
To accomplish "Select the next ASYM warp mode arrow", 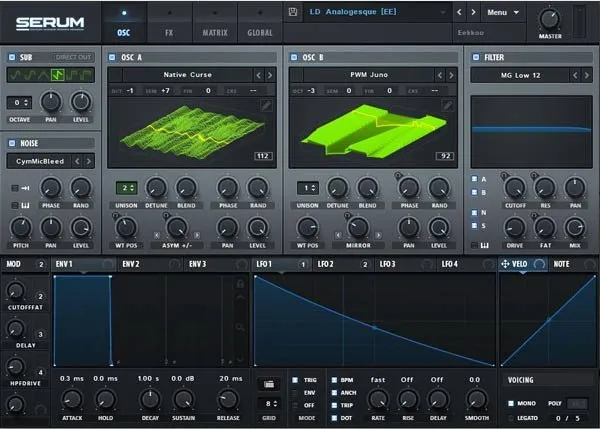I will tap(197, 235).
